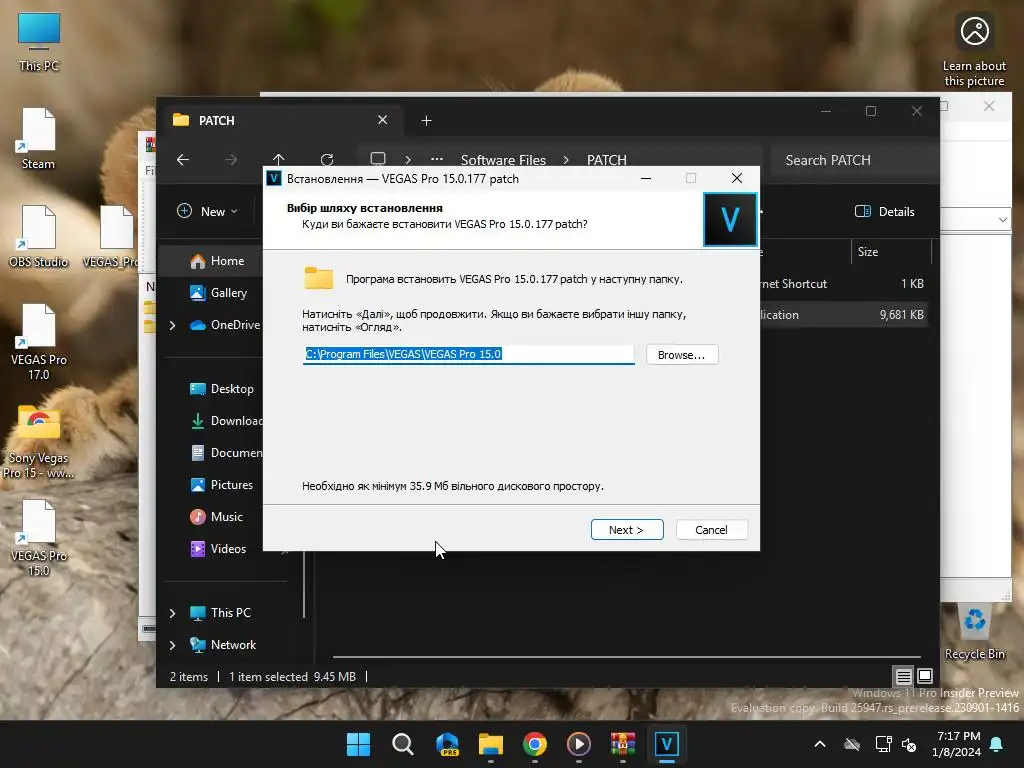Screen dimensions: 1024x768
Task: Open taskbar Search
Action: tap(402, 744)
